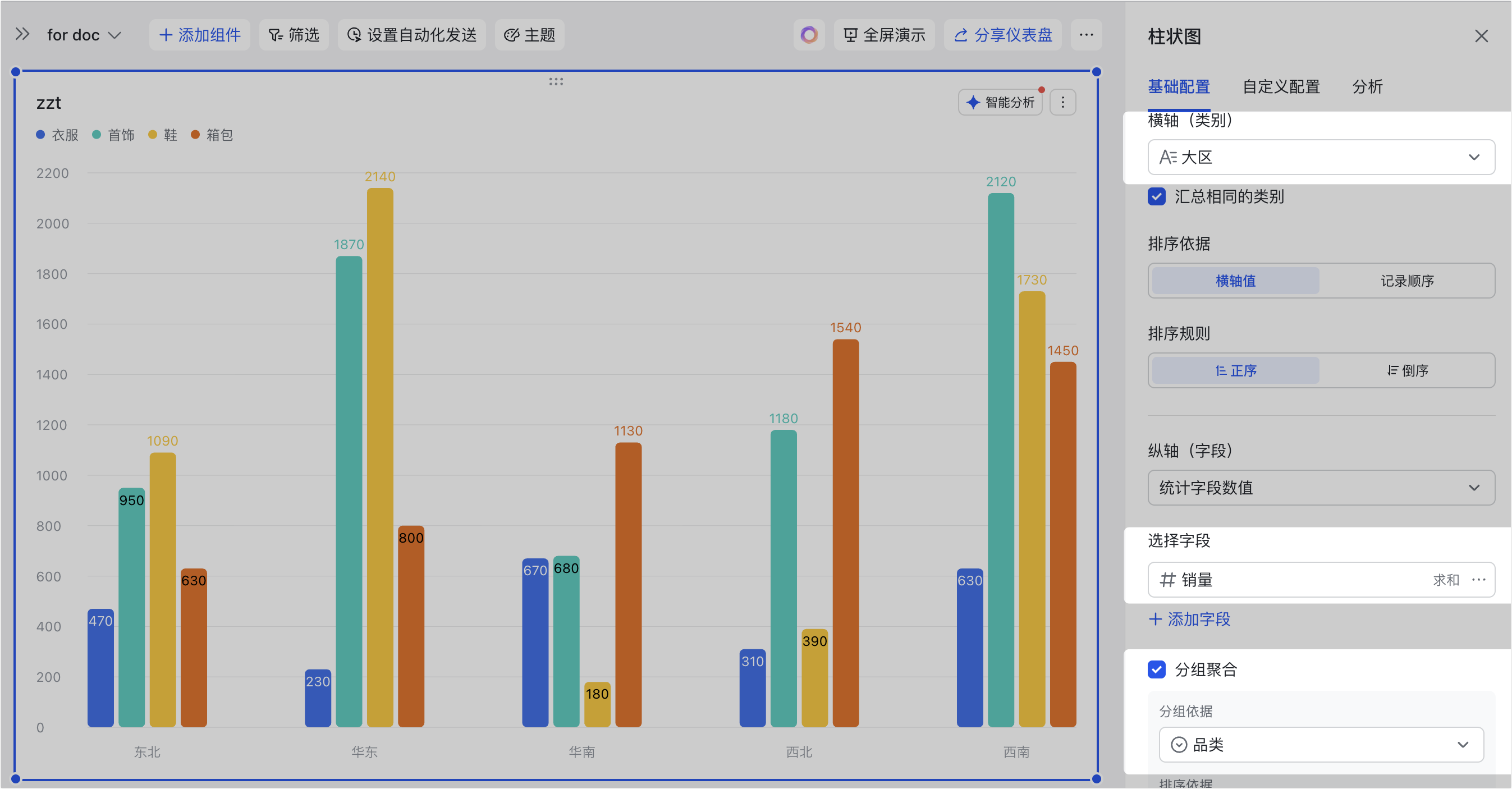Open the 销量 field ellipsis options

click(1478, 580)
